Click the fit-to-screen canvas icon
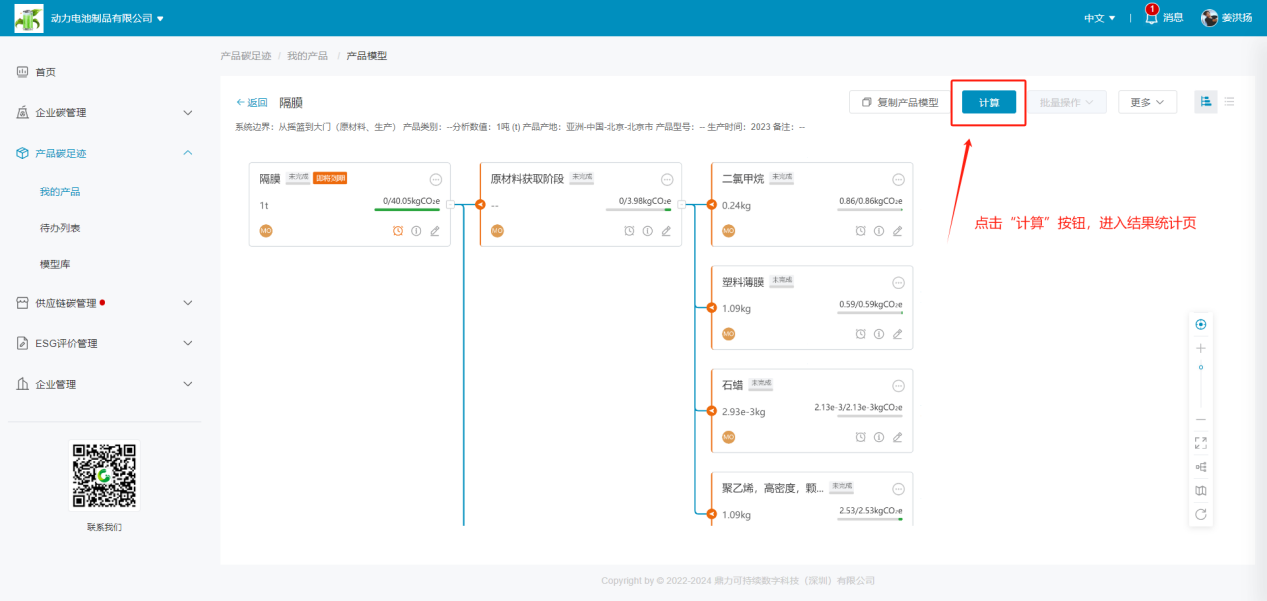The height and width of the screenshot is (601, 1267). [1201, 443]
